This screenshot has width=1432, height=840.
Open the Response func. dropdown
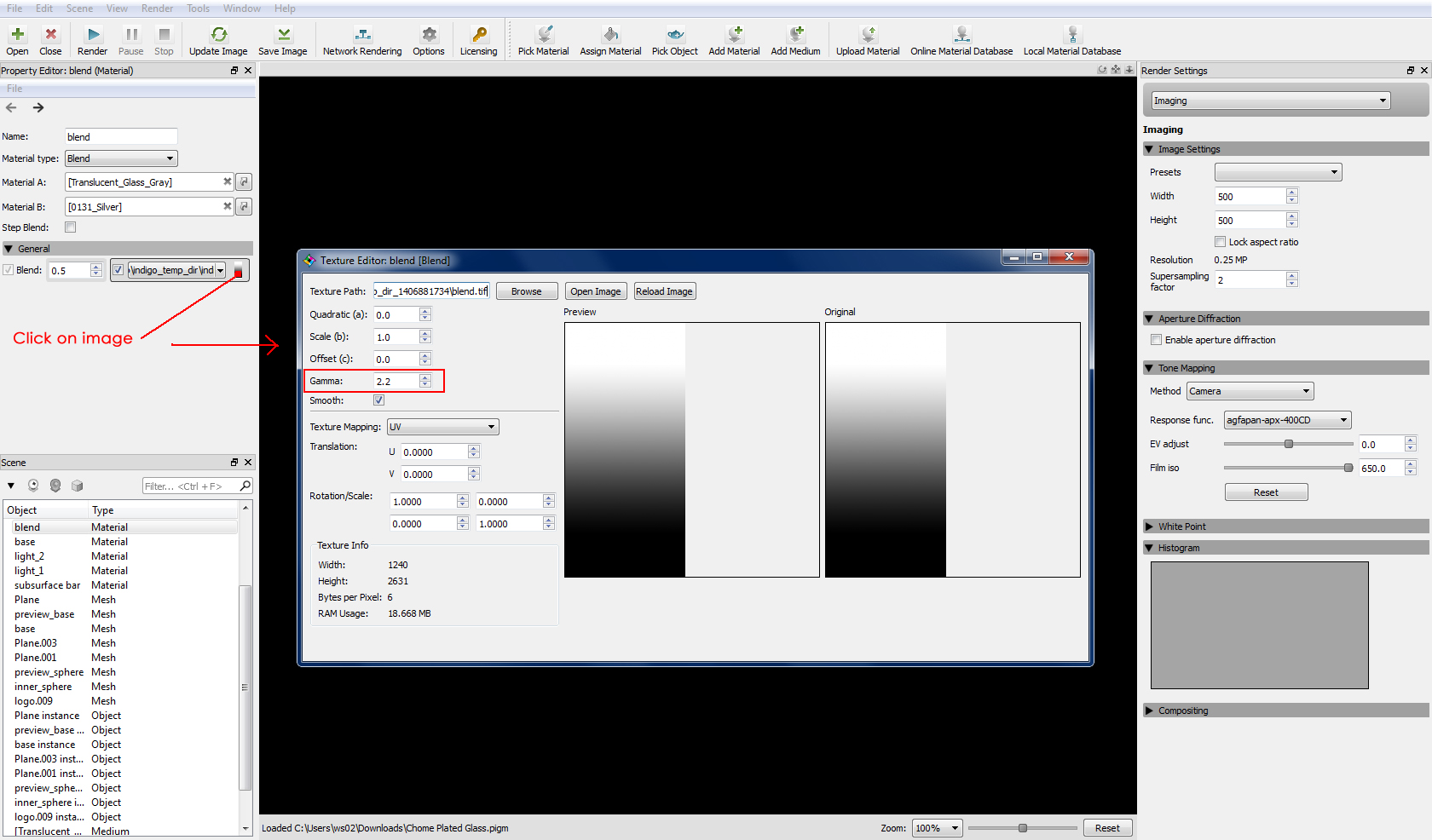pos(1287,420)
